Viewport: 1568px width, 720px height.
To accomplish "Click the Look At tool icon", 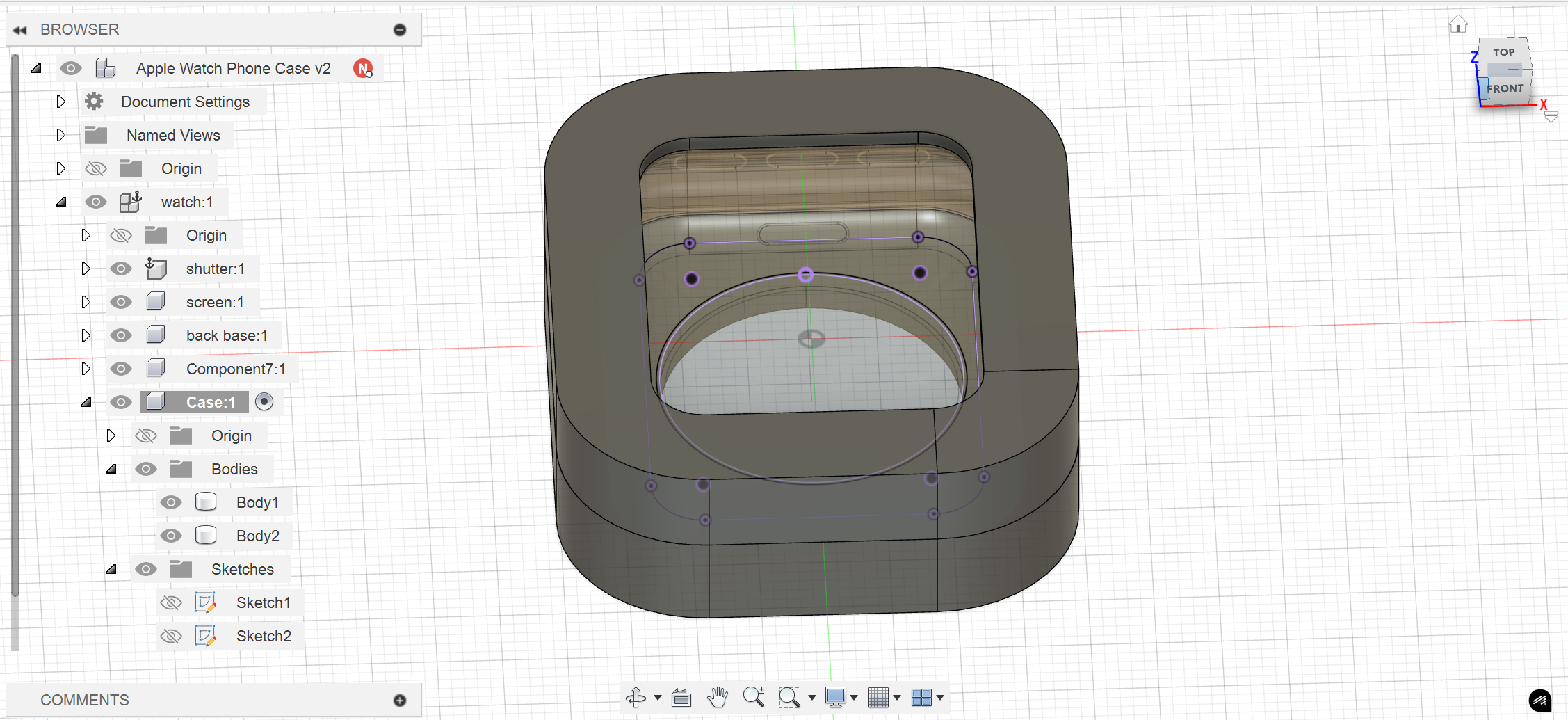I will 681,697.
